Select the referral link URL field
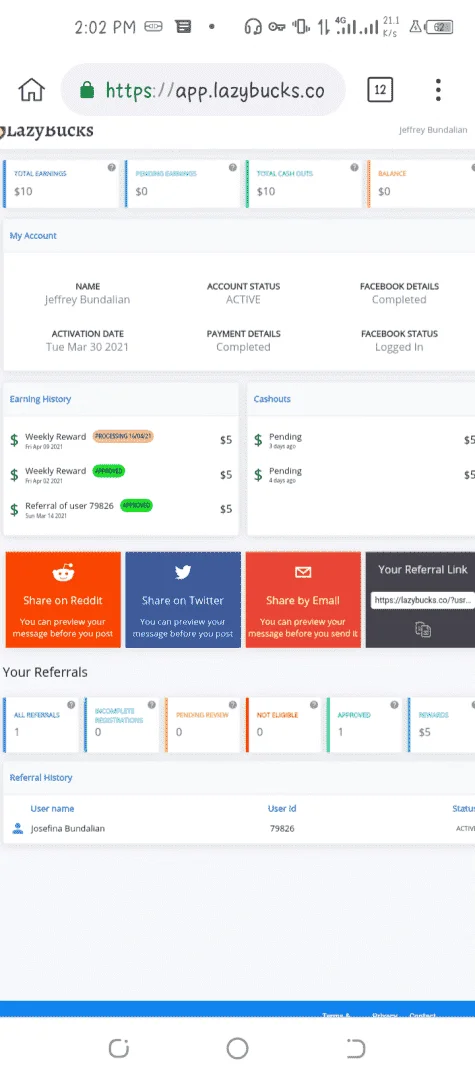This screenshot has width=475, height=1080. 423,600
